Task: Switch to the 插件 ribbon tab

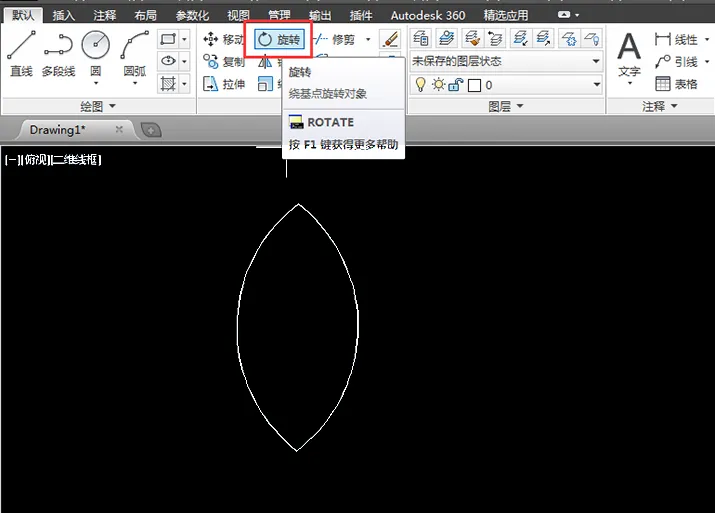Action: (361, 16)
